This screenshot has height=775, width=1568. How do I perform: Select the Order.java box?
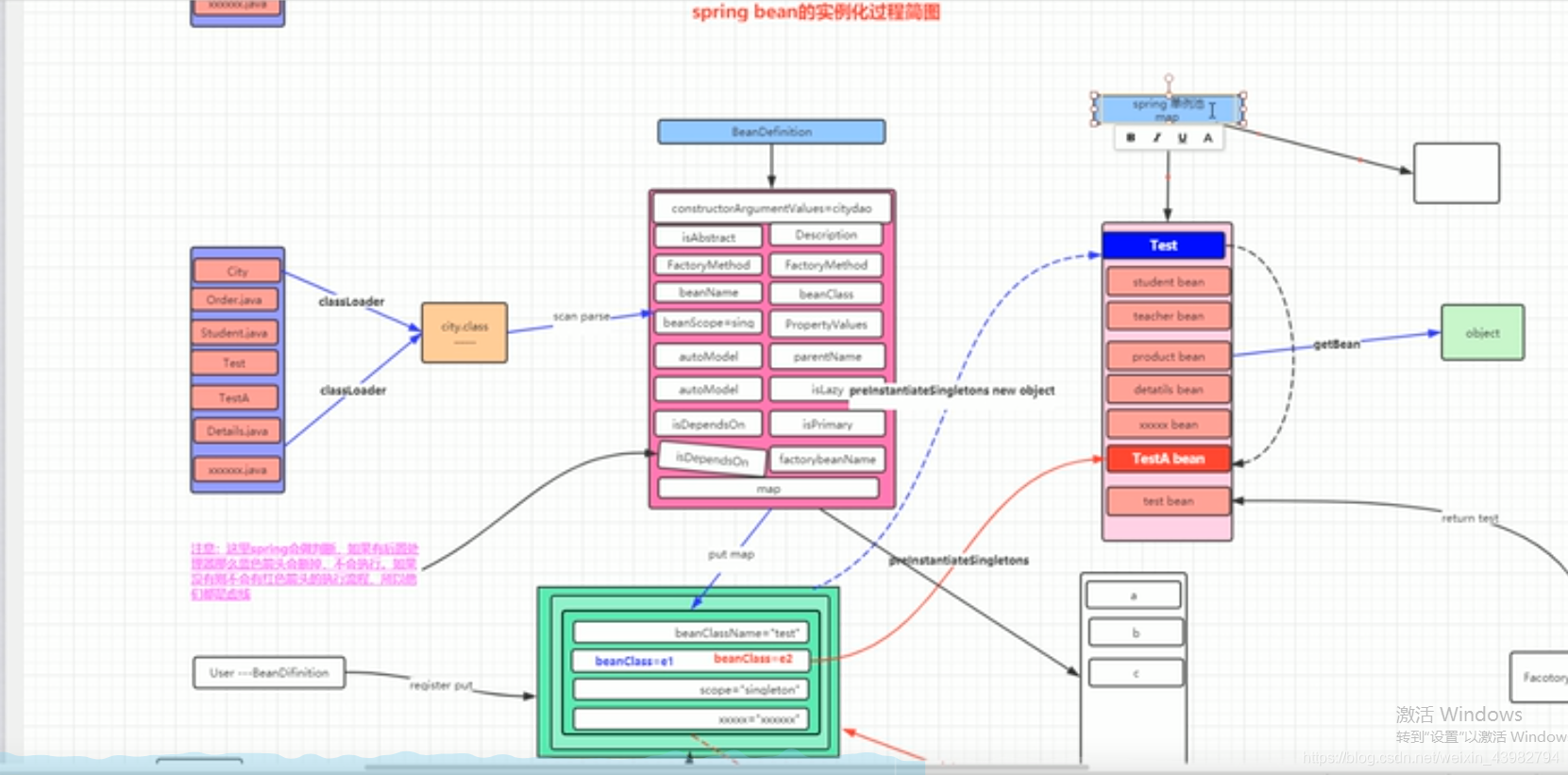[235, 299]
